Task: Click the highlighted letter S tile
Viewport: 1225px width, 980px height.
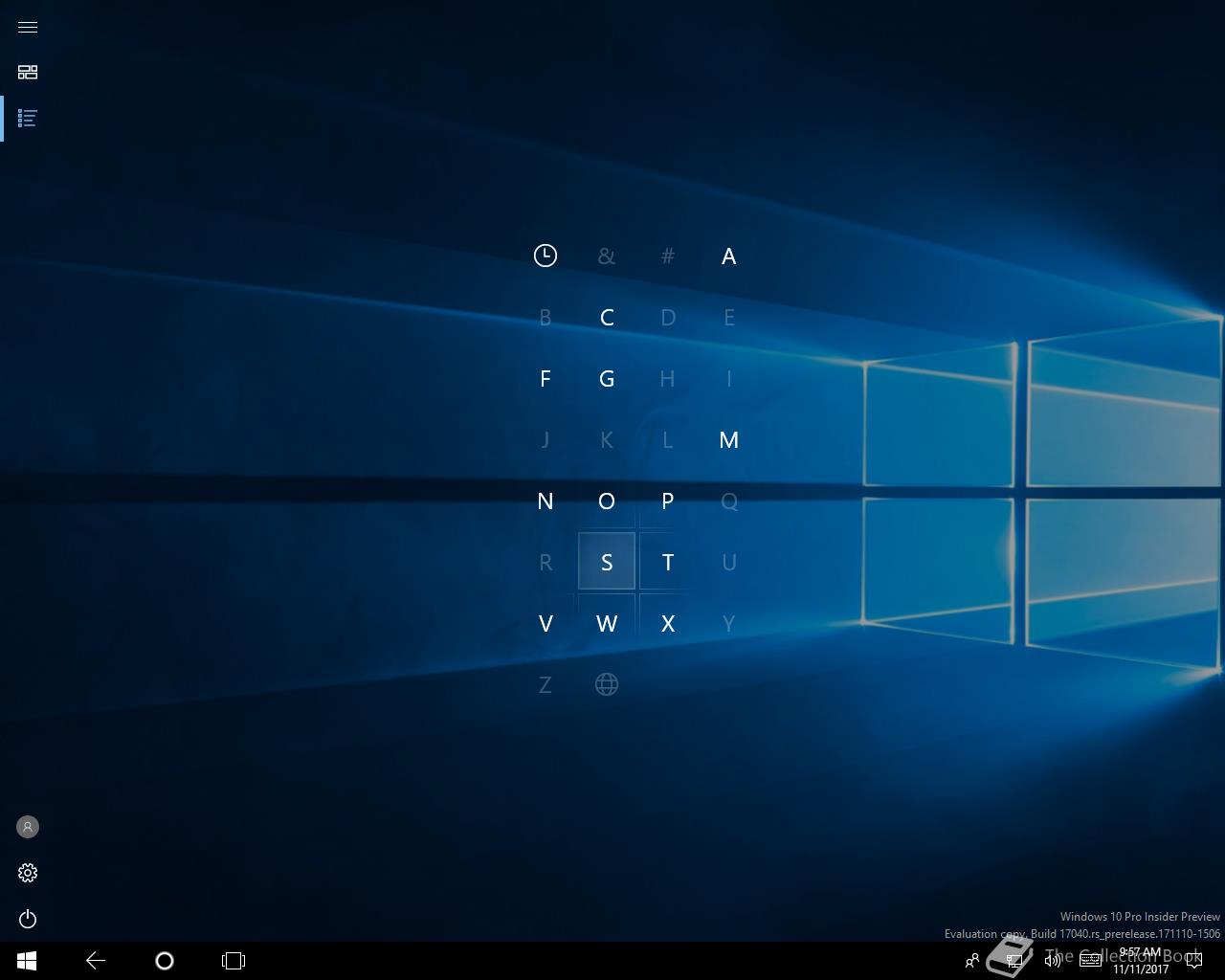Action: pos(607,562)
